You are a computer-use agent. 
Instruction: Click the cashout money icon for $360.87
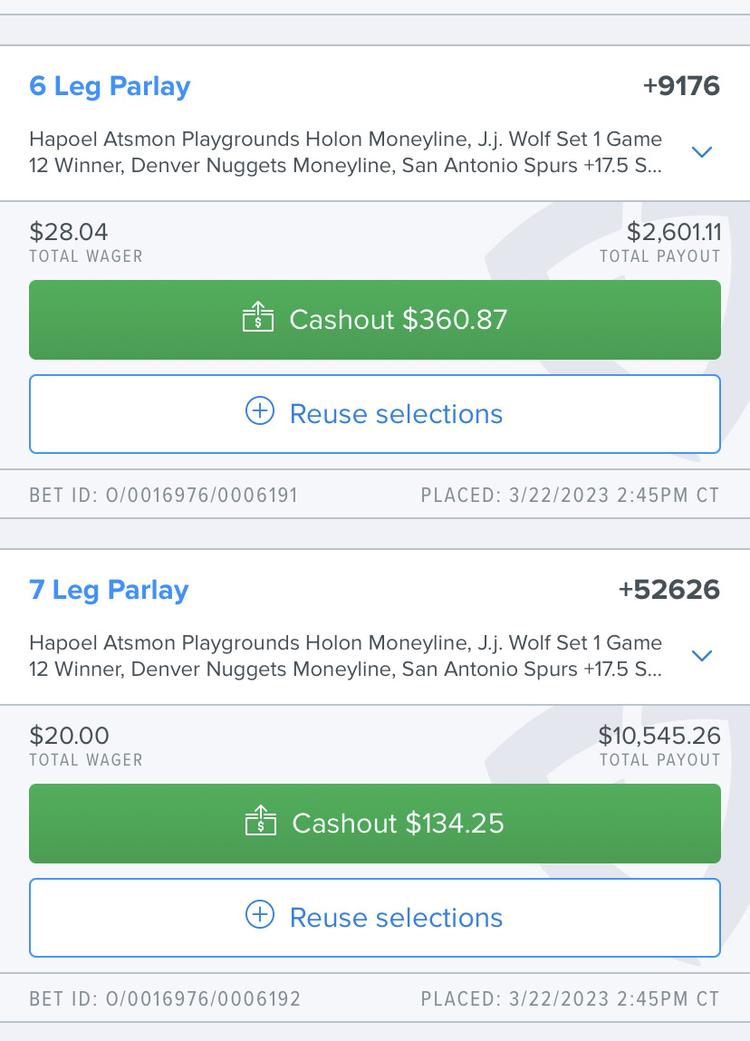(x=258, y=317)
